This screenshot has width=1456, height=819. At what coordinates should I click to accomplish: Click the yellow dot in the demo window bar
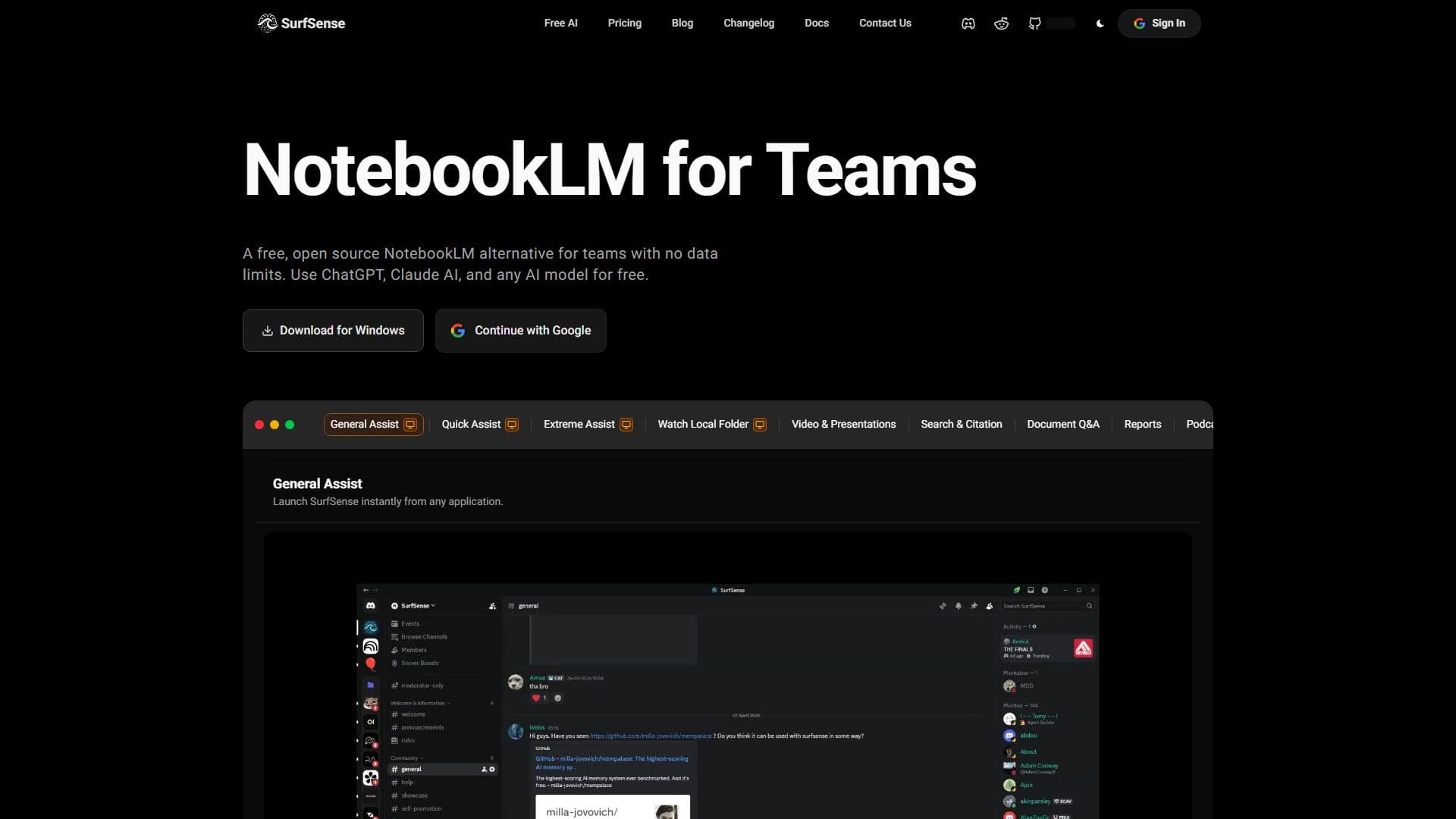point(275,425)
